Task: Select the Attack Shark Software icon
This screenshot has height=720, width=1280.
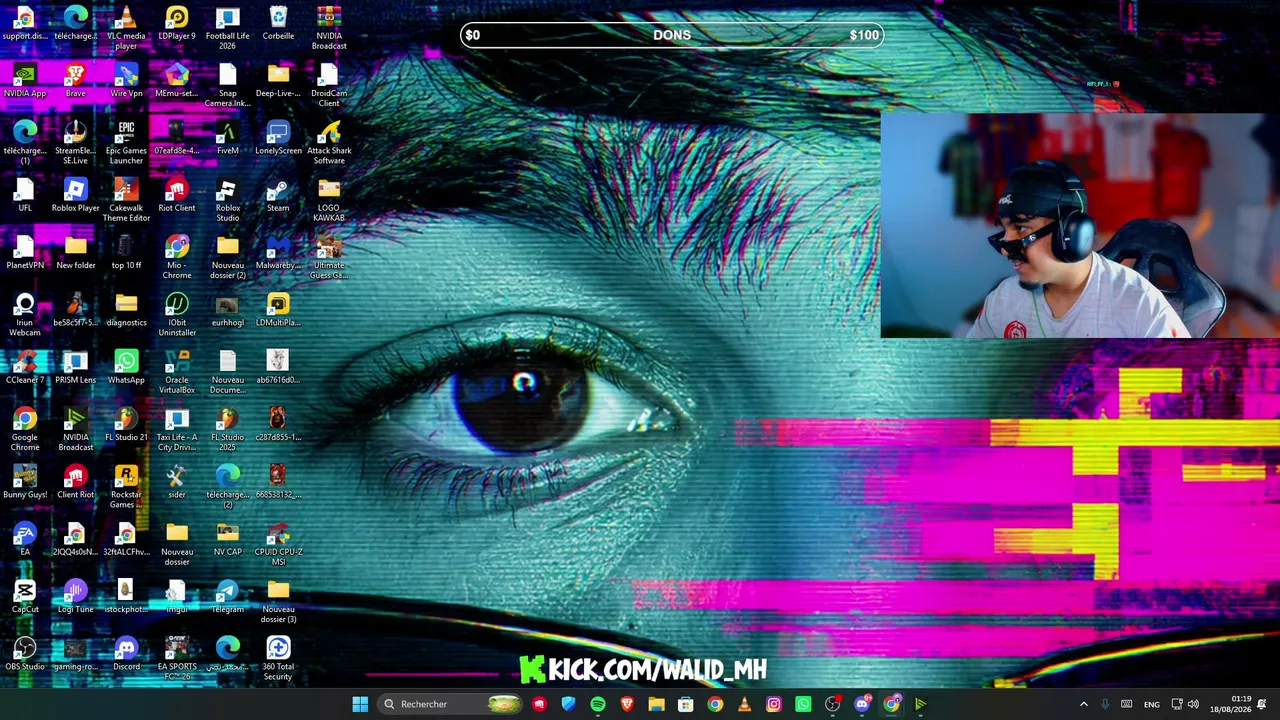Action: [329, 142]
